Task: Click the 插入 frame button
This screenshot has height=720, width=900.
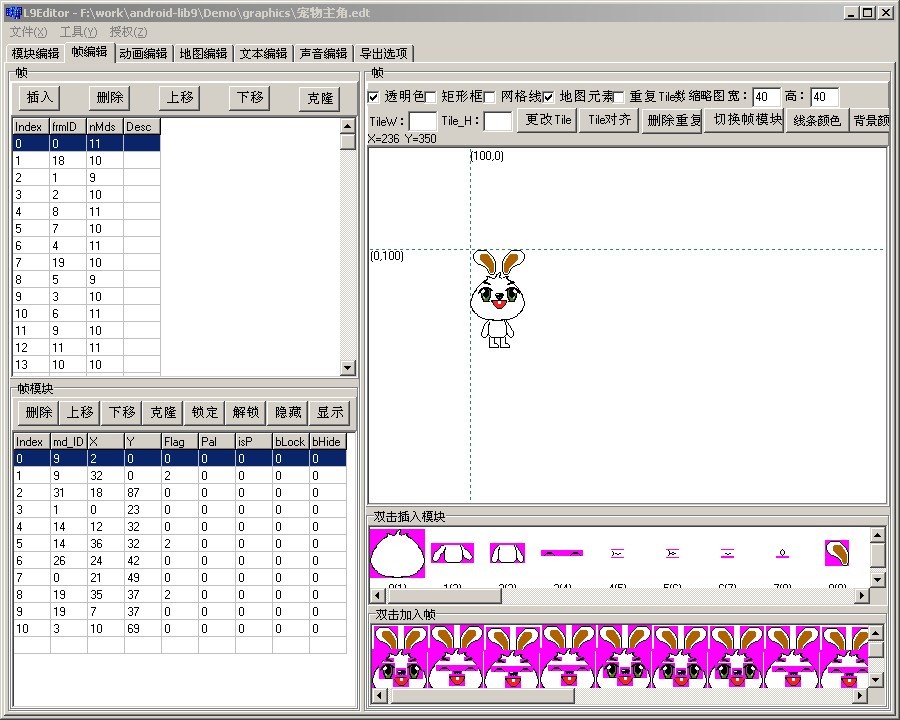Action: click(40, 98)
